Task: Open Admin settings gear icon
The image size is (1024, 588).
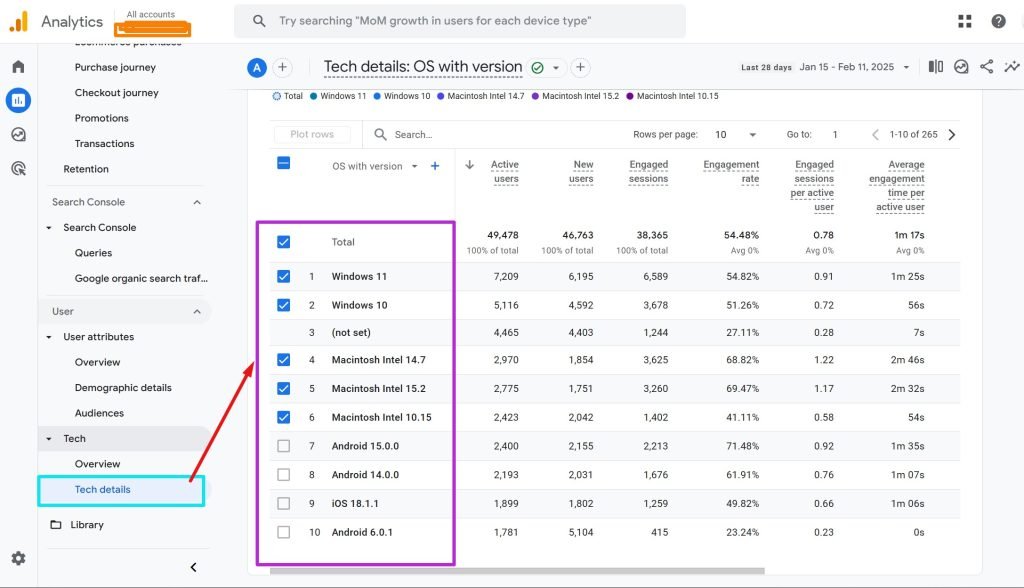Action: pos(18,558)
